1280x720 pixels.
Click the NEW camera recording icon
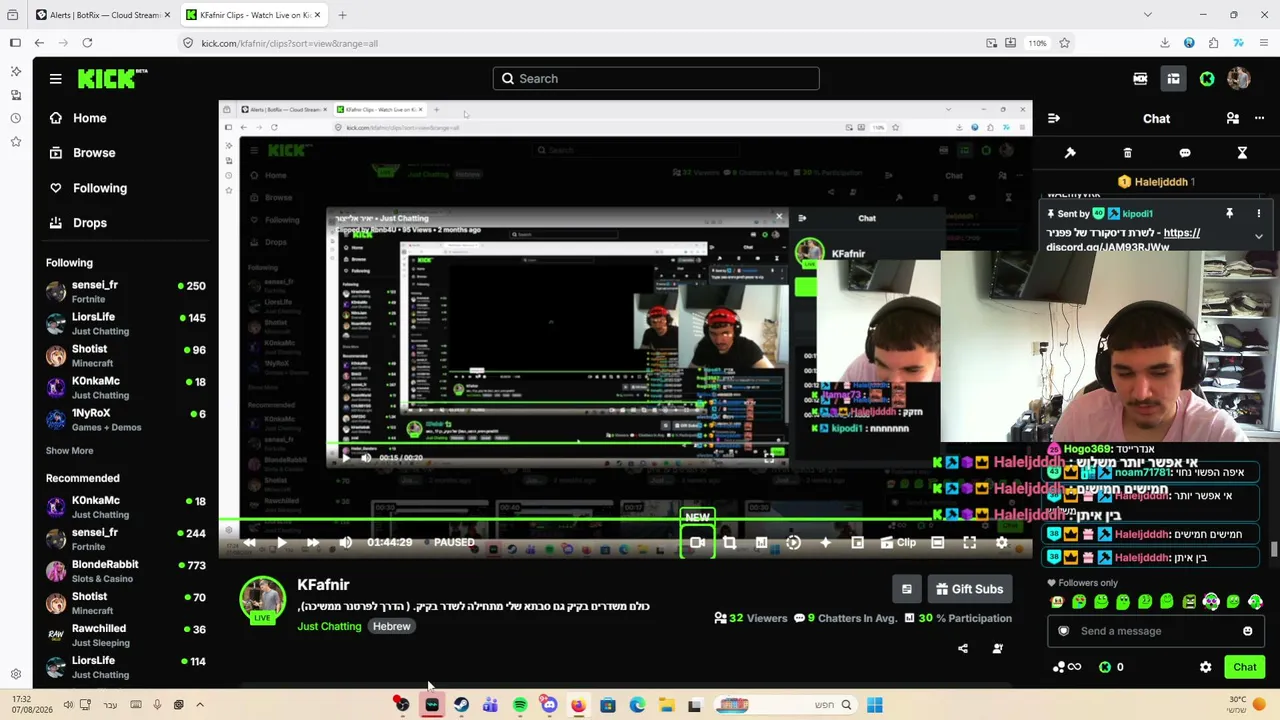pos(697,543)
